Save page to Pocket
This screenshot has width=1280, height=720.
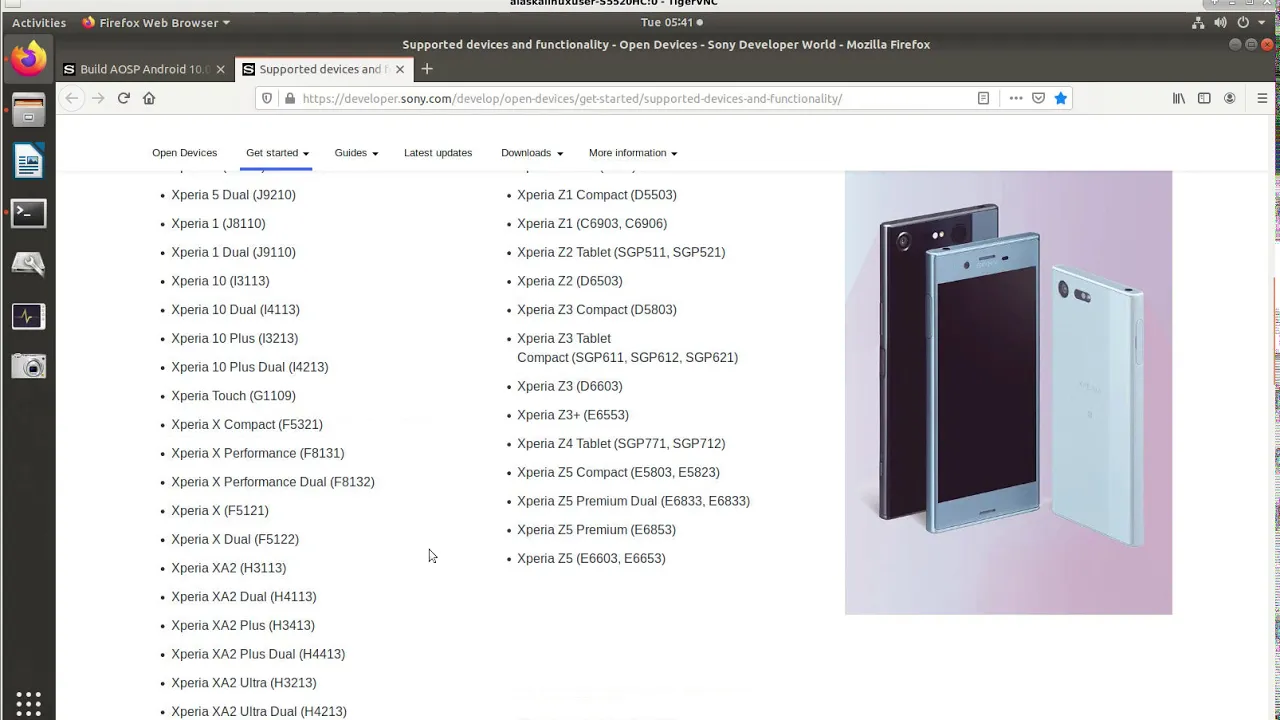(1038, 98)
